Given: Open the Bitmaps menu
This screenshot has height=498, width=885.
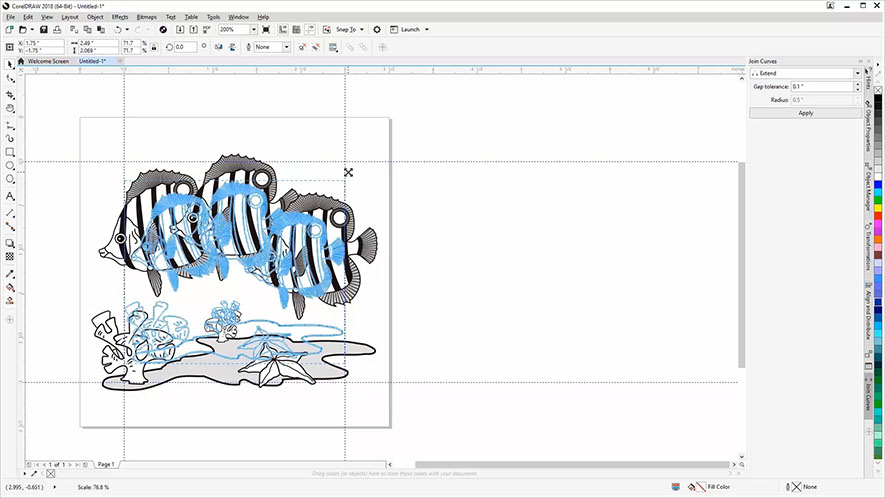Looking at the screenshot, I should coord(146,17).
